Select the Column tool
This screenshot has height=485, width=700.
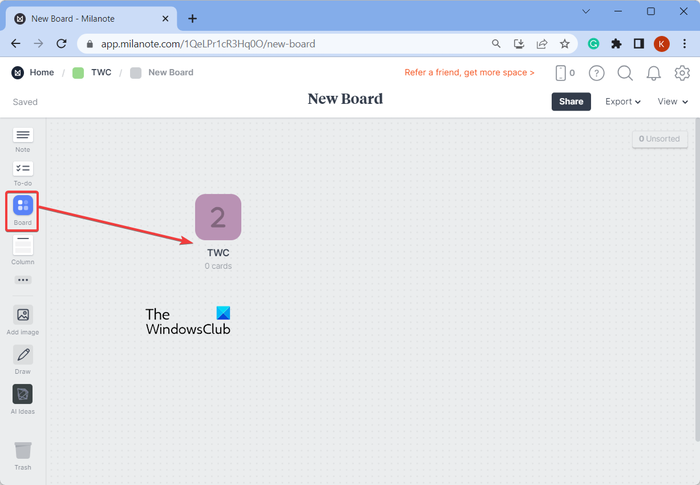pyautogui.click(x=23, y=245)
